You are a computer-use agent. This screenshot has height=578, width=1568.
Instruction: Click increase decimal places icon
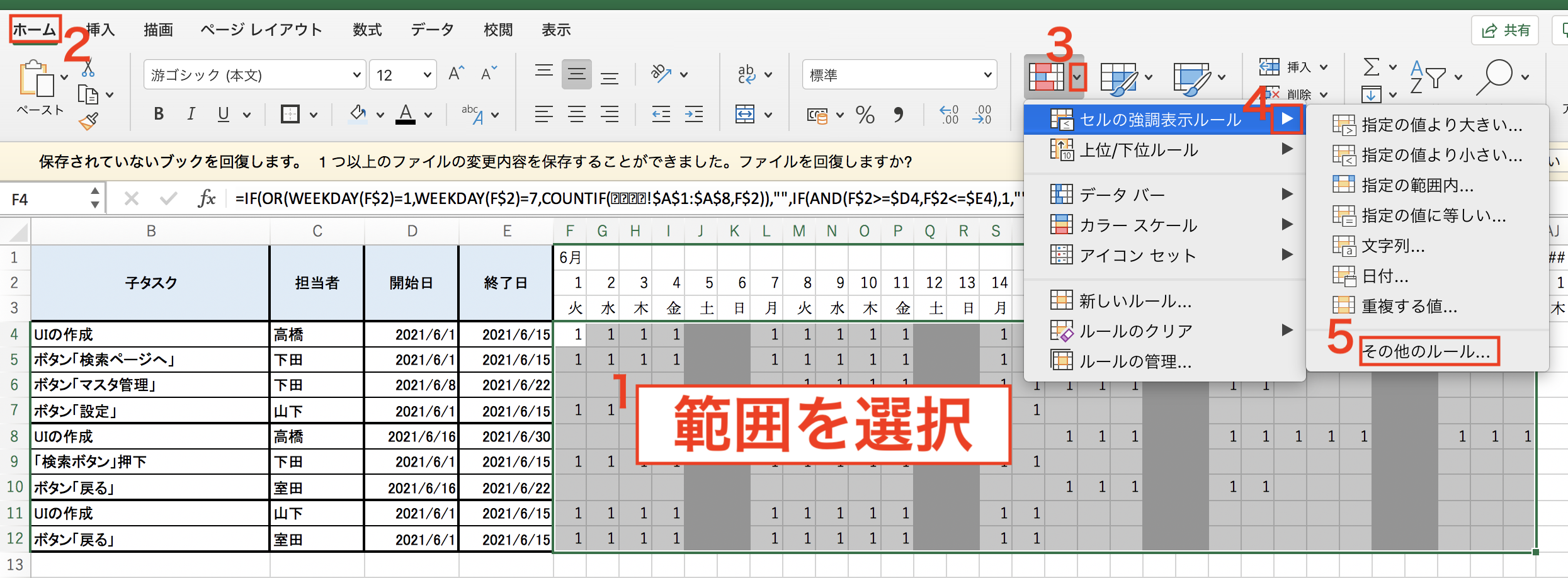click(x=949, y=114)
